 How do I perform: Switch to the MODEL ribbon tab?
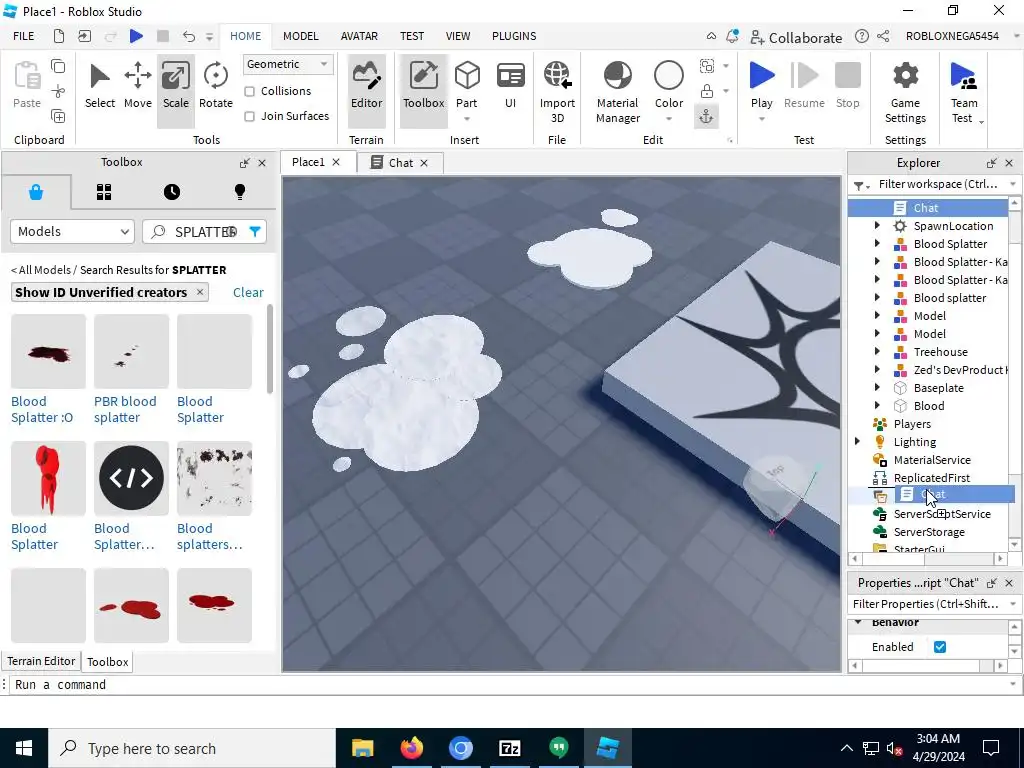(300, 36)
